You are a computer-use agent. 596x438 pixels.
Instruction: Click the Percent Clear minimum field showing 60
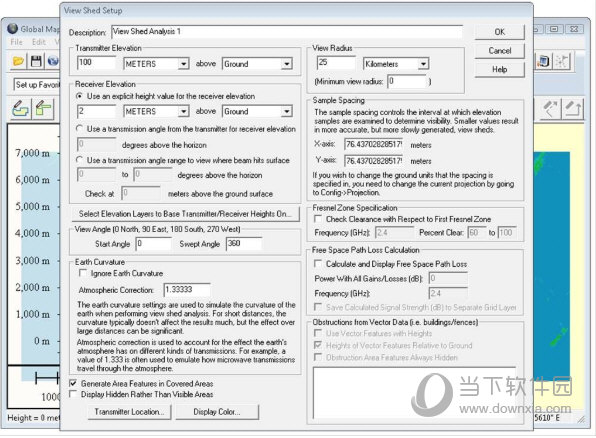(x=477, y=232)
